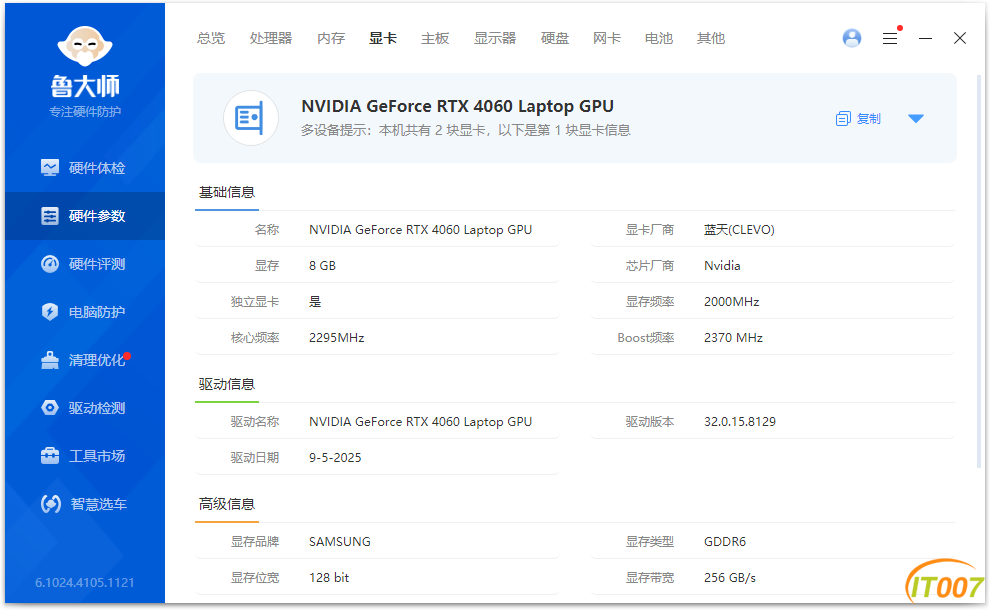Click the 独立显卡 value 是
990x610 pixels.
coord(315,302)
